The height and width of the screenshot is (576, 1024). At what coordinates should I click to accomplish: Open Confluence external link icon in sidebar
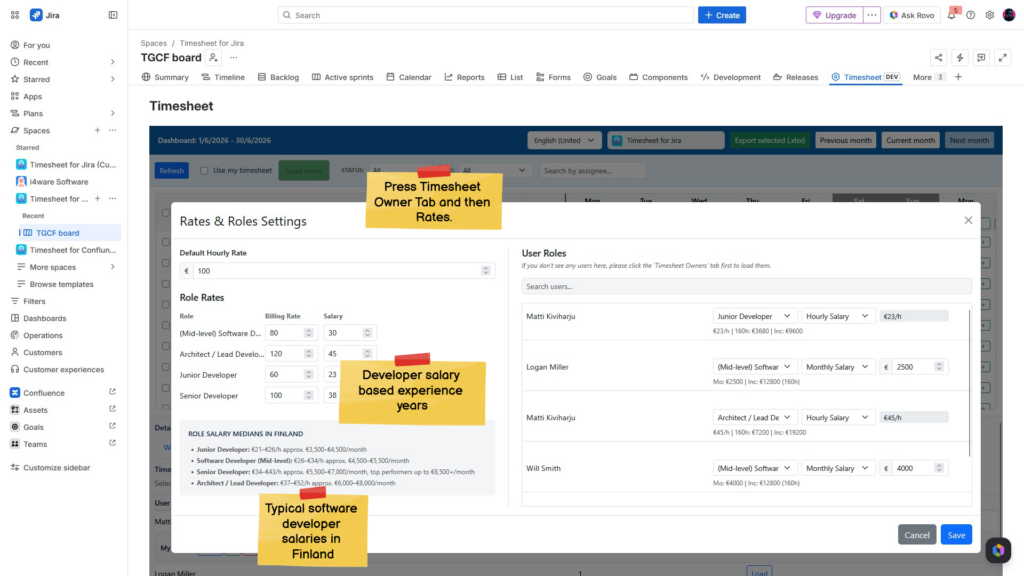[112, 392]
